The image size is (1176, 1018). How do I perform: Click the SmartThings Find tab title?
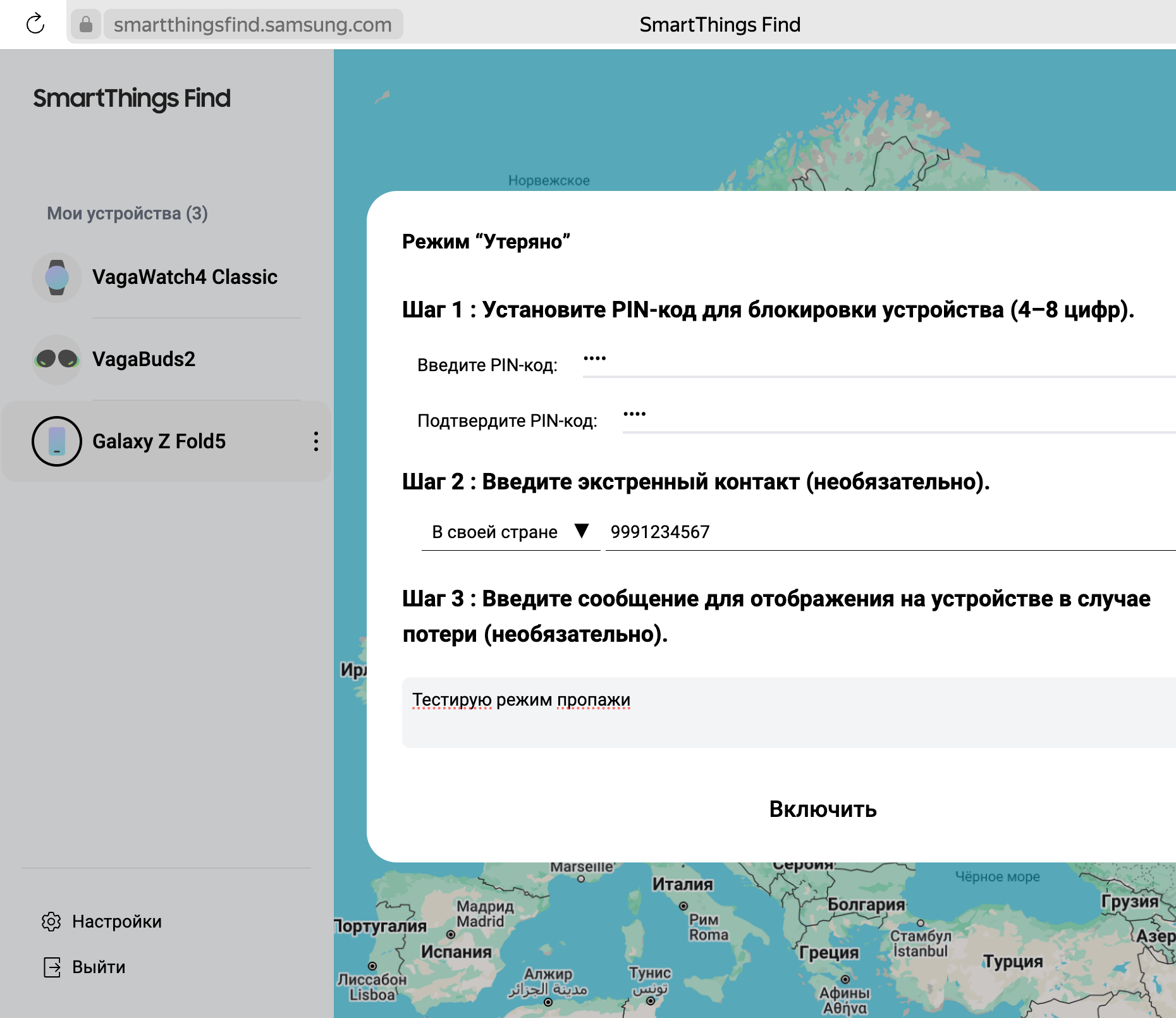tap(720, 25)
